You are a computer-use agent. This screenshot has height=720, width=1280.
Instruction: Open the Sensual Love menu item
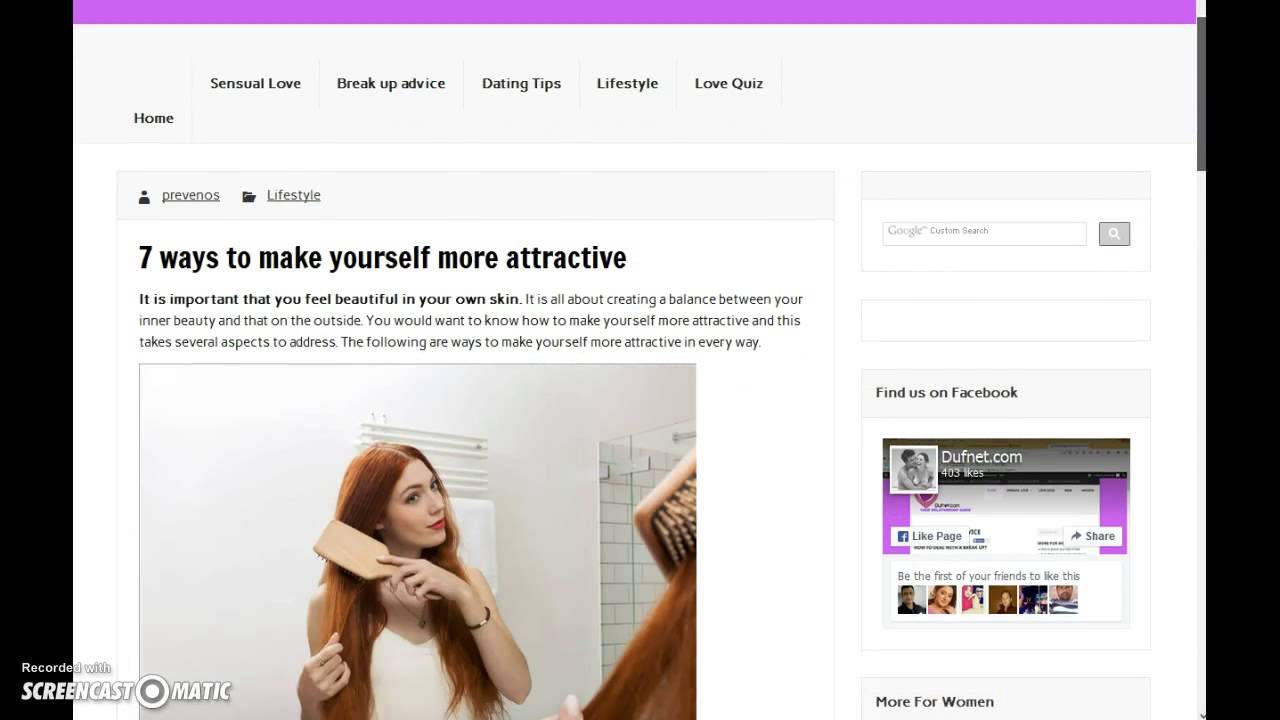pos(255,83)
